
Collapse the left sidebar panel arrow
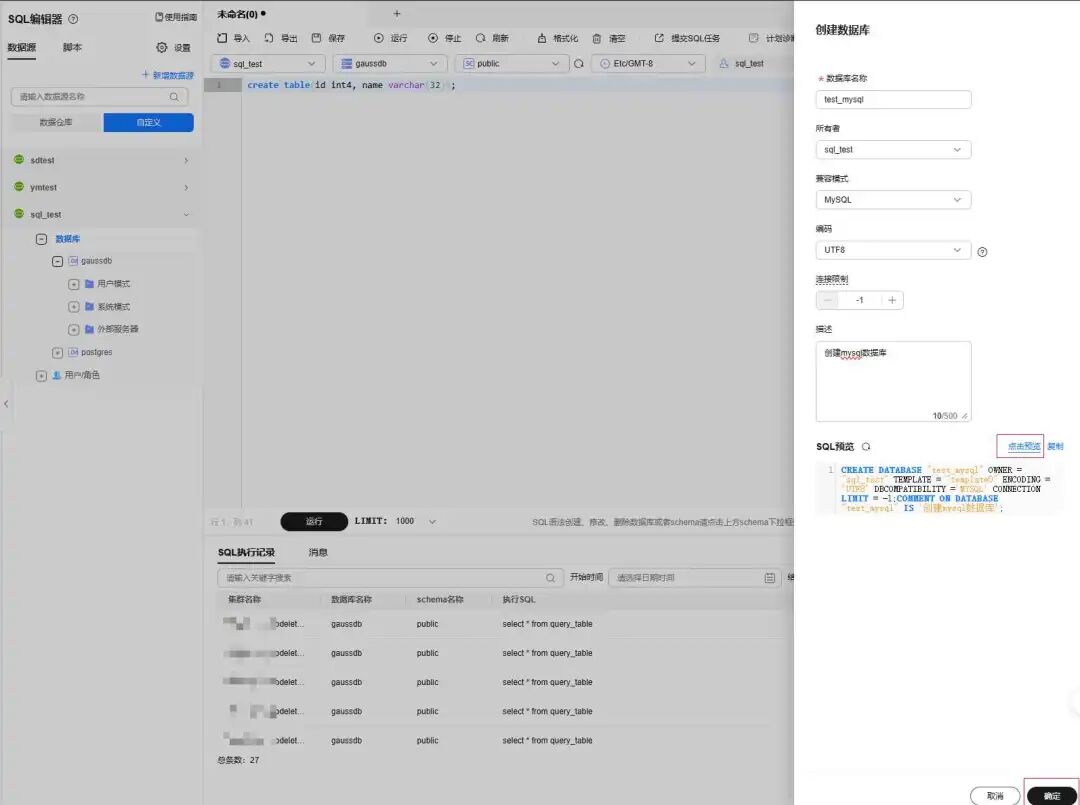tap(6, 404)
